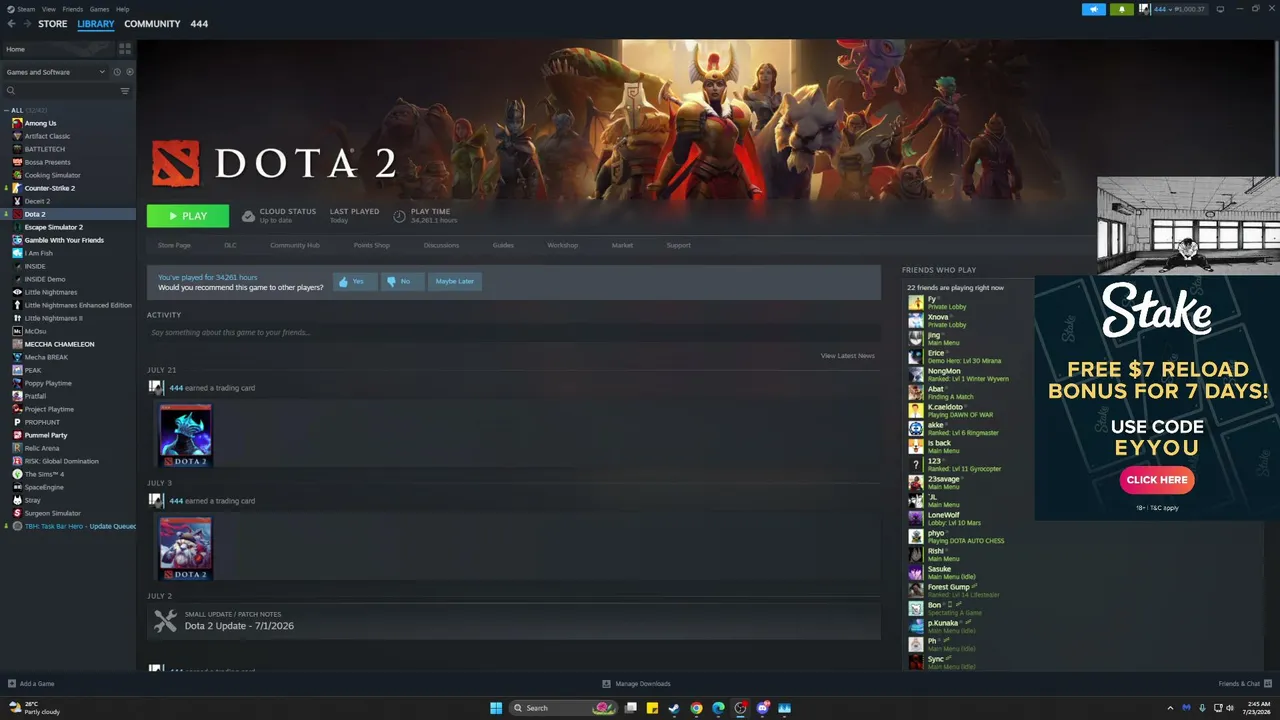Screen dimensions: 1280x720
Task: Open the Dota 2 Community Hub
Action: pos(295,245)
